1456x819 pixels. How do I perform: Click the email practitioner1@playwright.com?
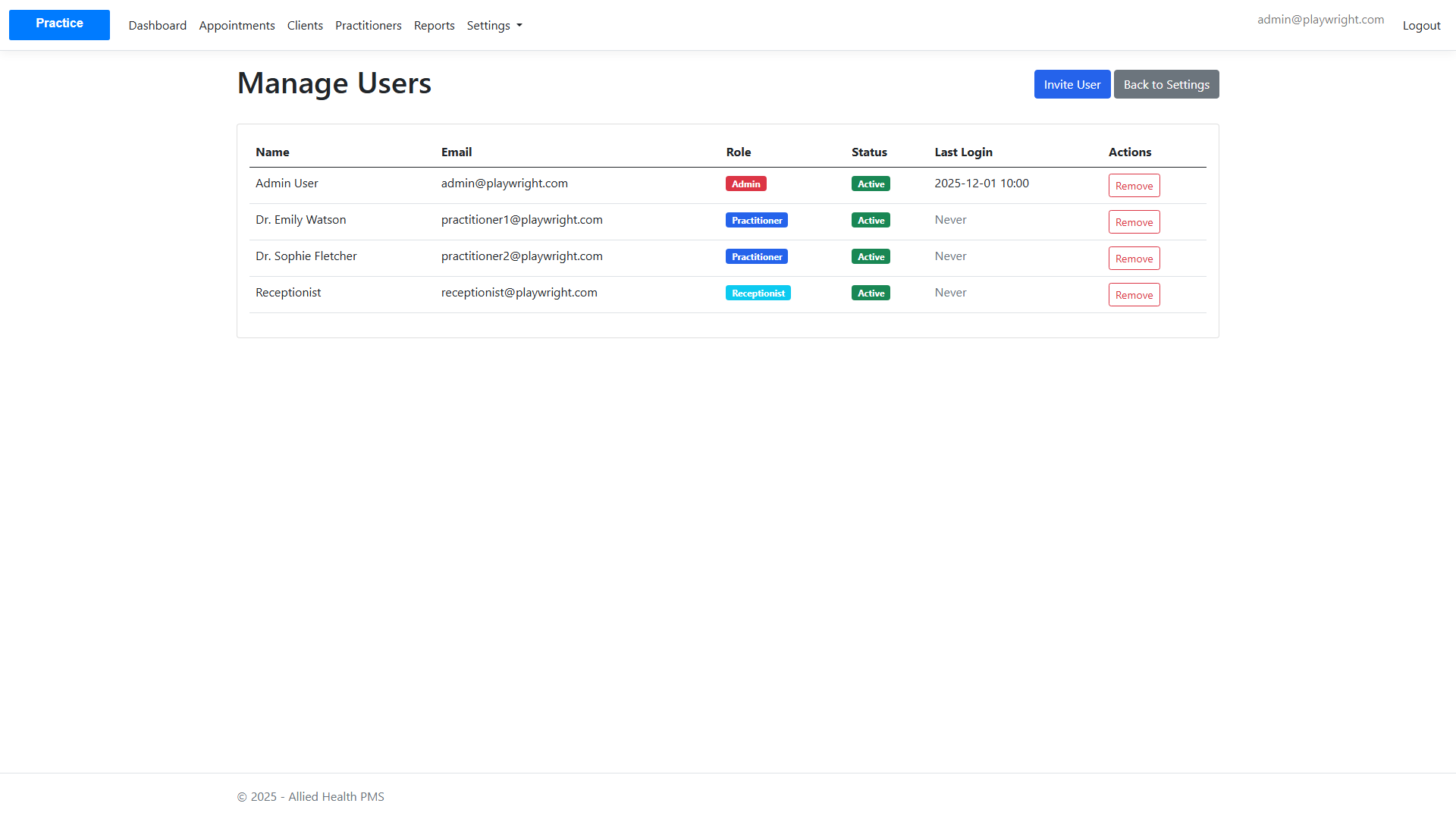pos(522,220)
